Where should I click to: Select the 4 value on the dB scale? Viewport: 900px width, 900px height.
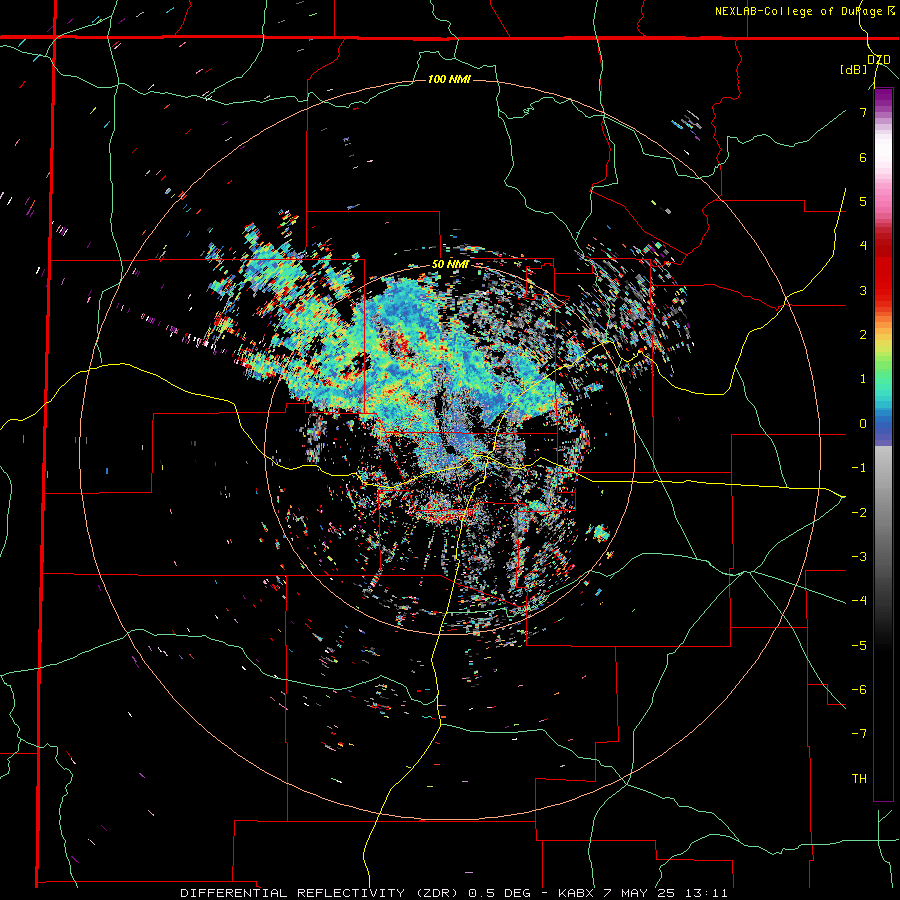(x=863, y=246)
